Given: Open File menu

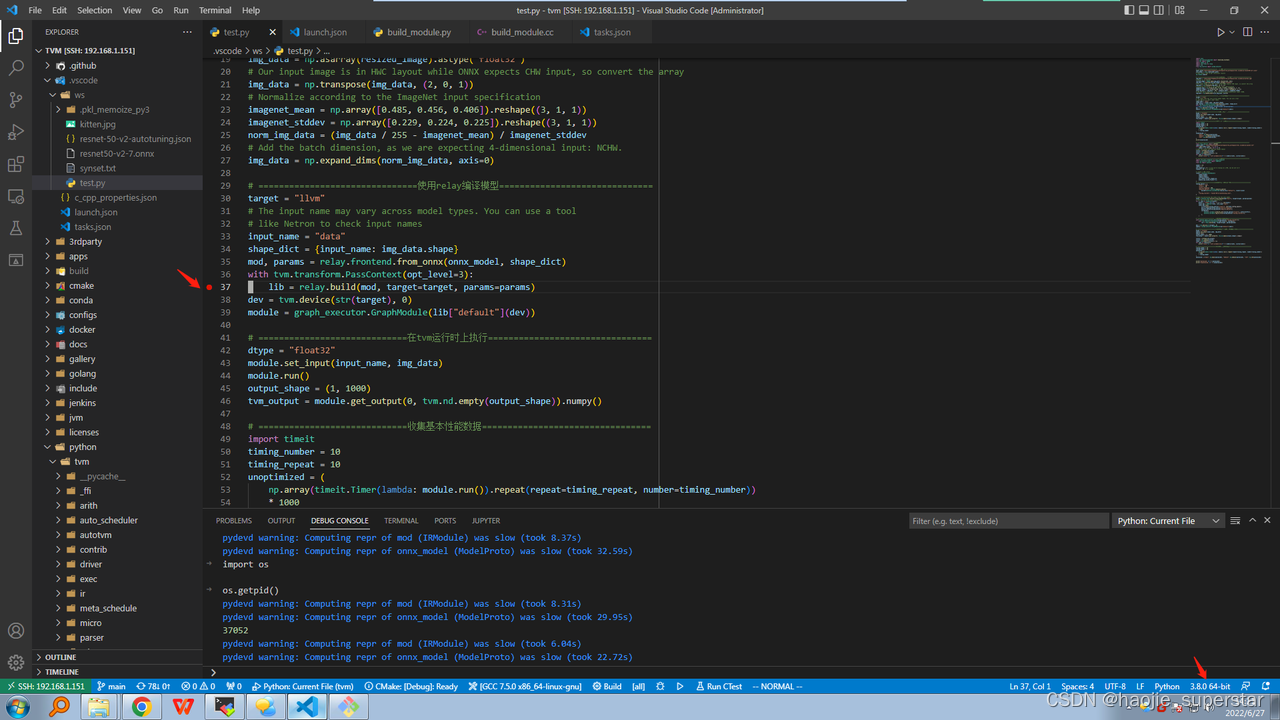Looking at the screenshot, I should pos(35,10).
